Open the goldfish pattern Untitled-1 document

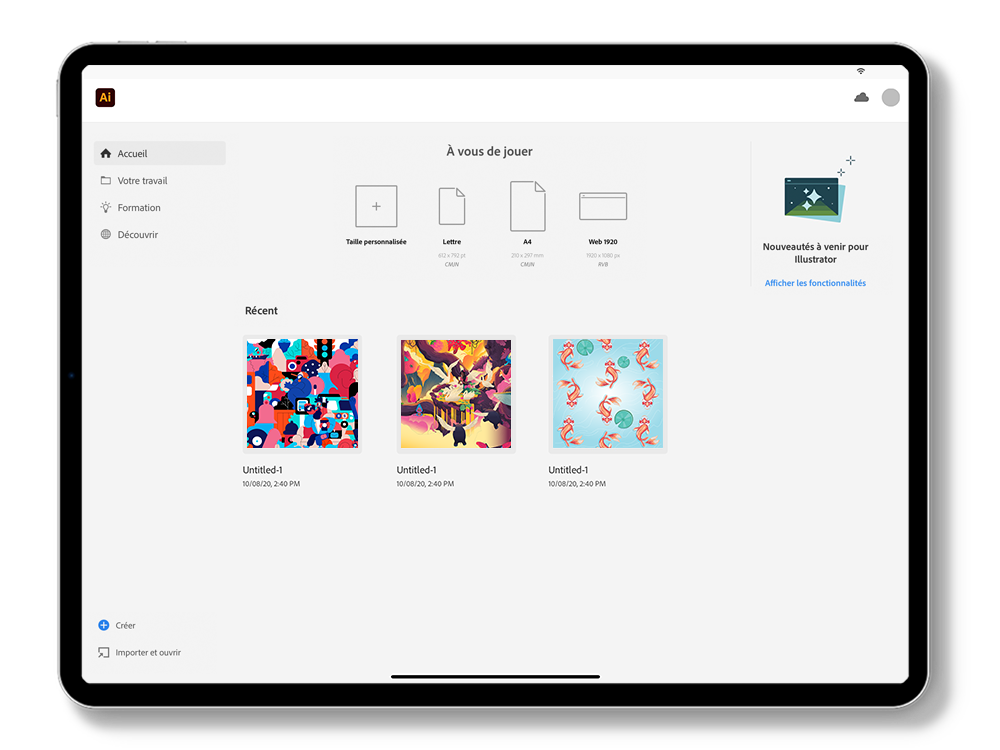[607, 393]
